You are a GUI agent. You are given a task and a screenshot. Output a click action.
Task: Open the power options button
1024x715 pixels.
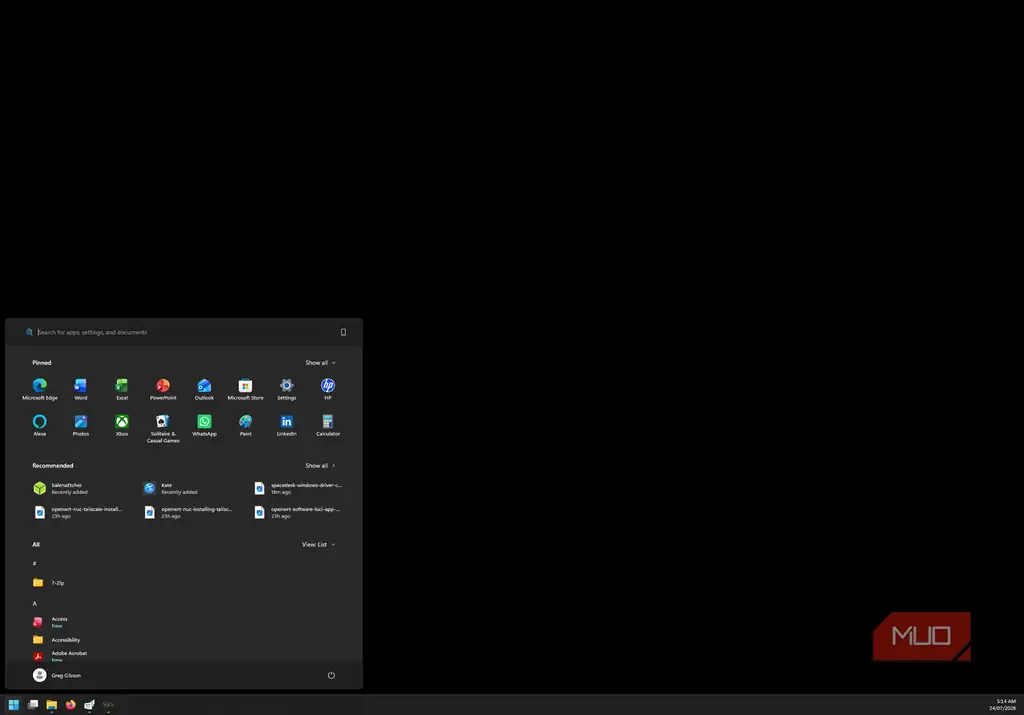331,675
